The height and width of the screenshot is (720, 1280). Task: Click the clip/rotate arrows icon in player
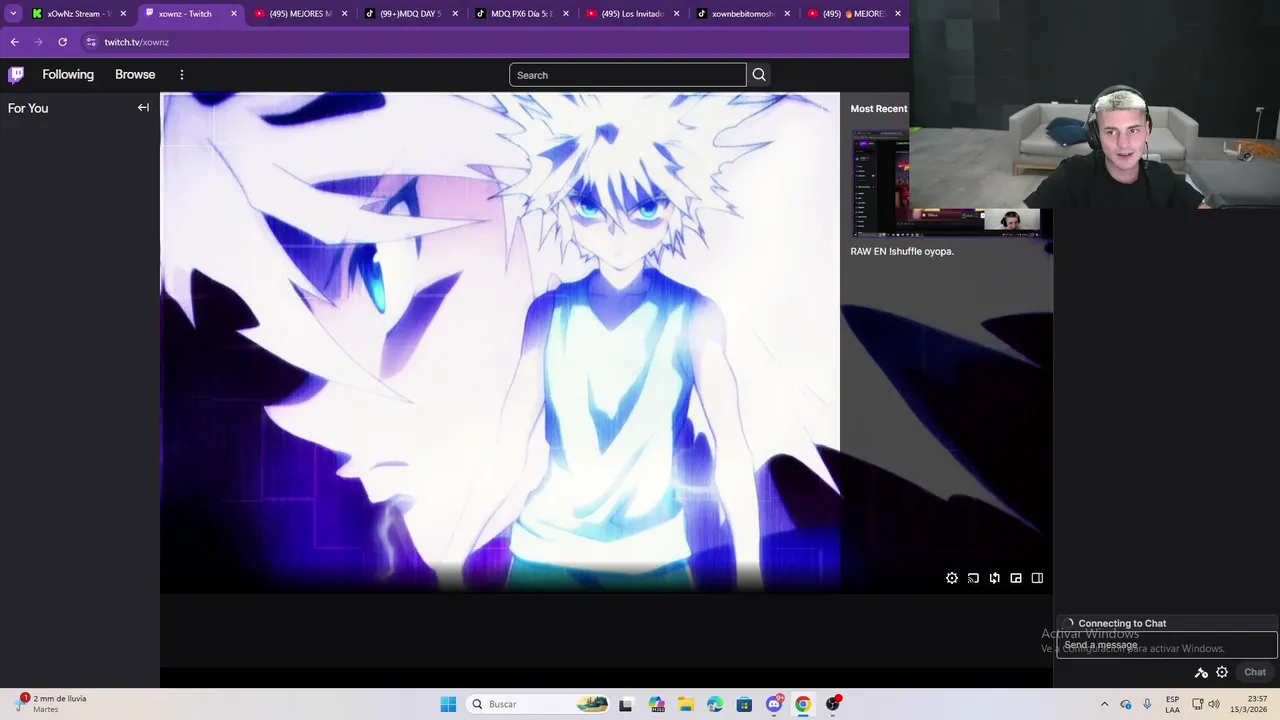[995, 578]
